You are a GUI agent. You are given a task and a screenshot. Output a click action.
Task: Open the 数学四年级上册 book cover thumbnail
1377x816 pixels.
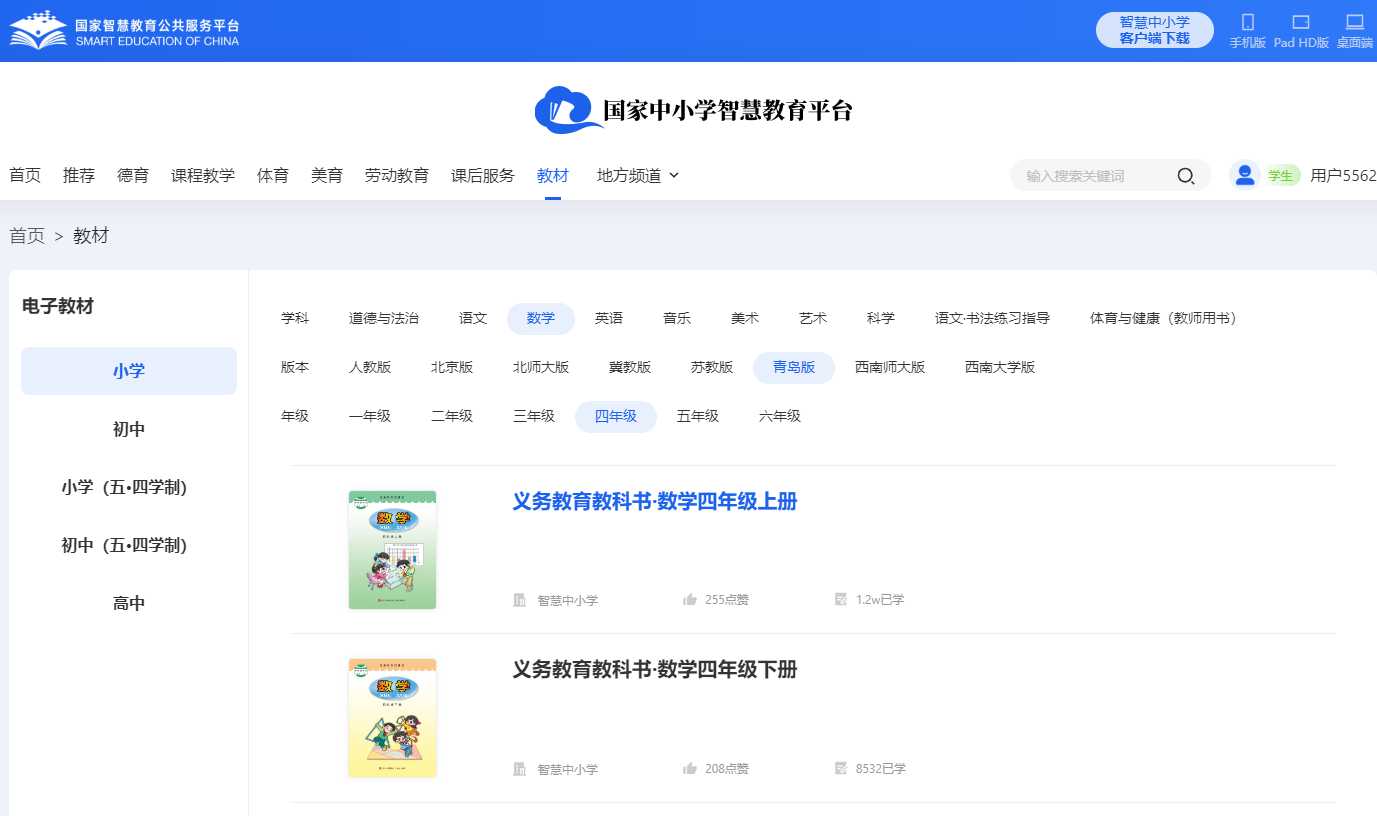pyautogui.click(x=392, y=550)
